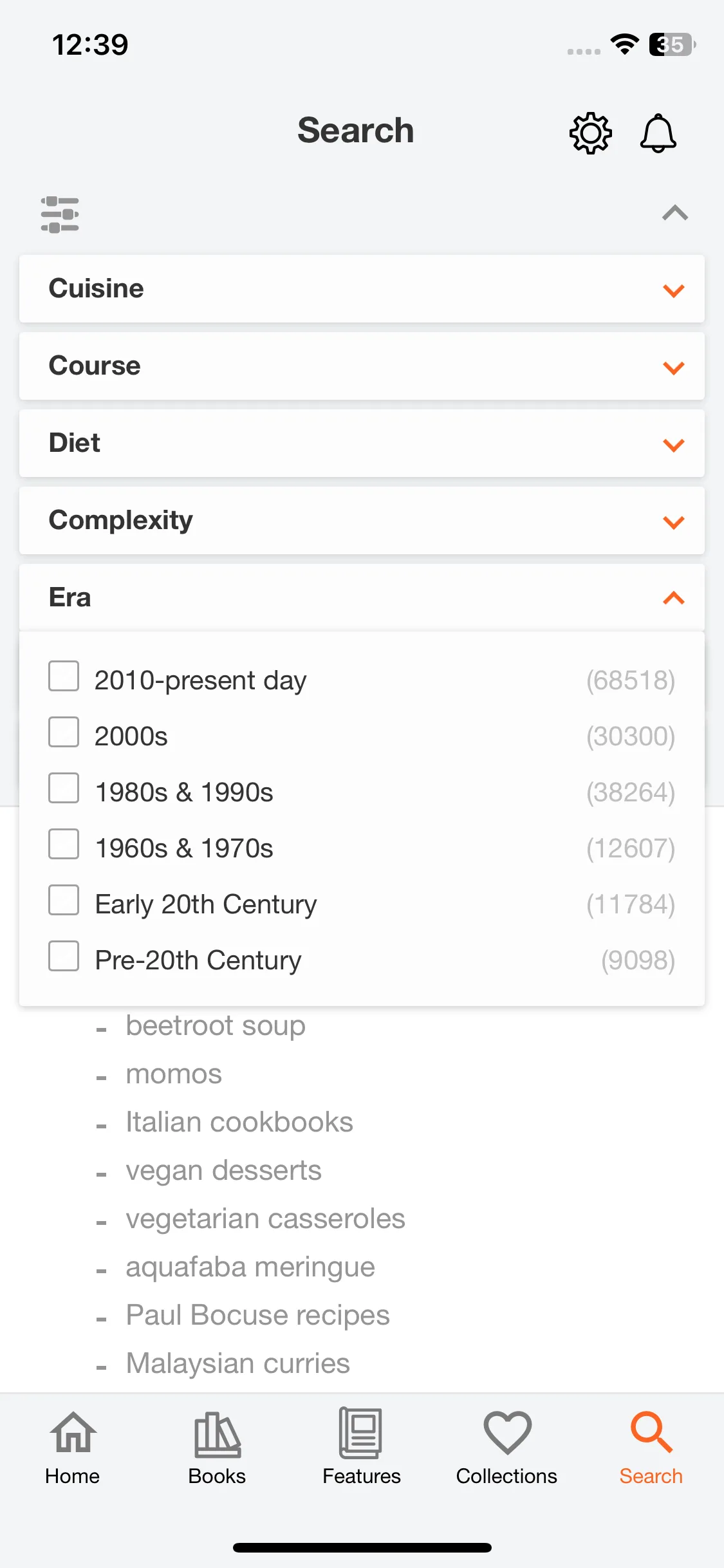Open the Books tab icon
This screenshot has height=1568, width=724.
click(x=218, y=1434)
